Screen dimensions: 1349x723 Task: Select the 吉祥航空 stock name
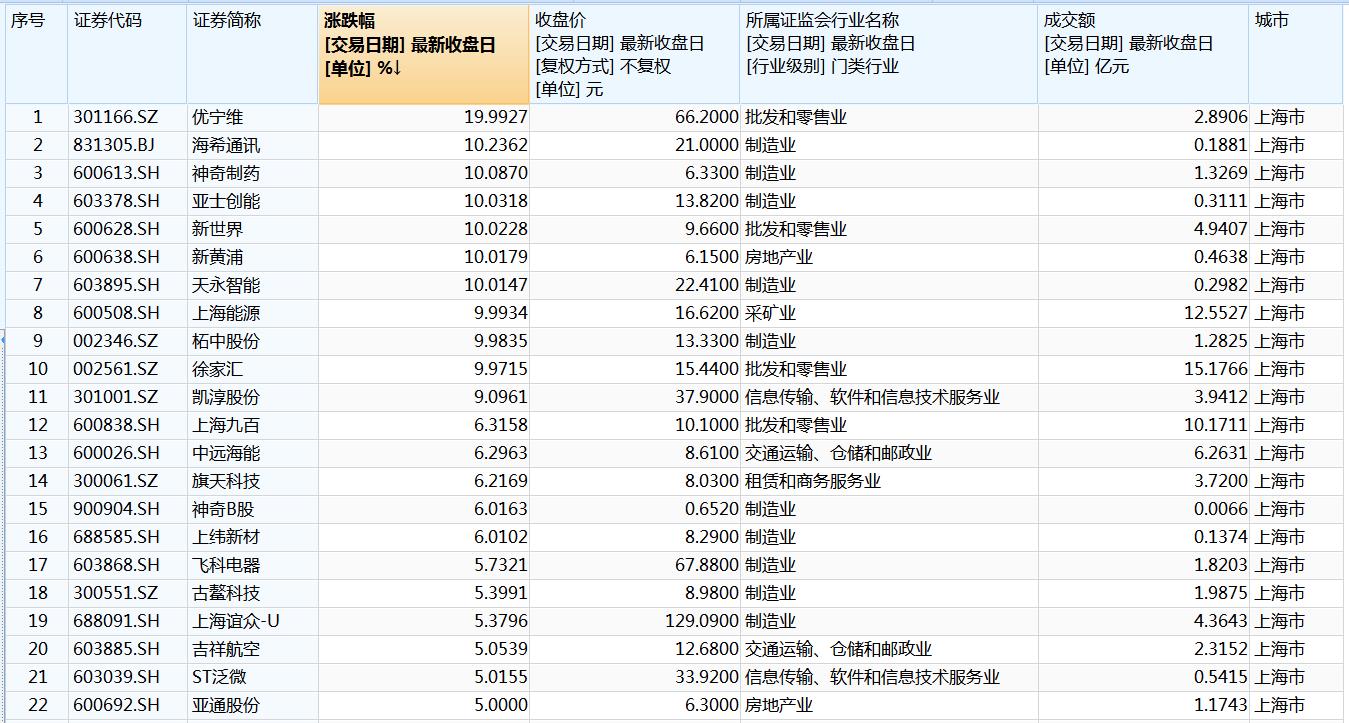pos(226,649)
